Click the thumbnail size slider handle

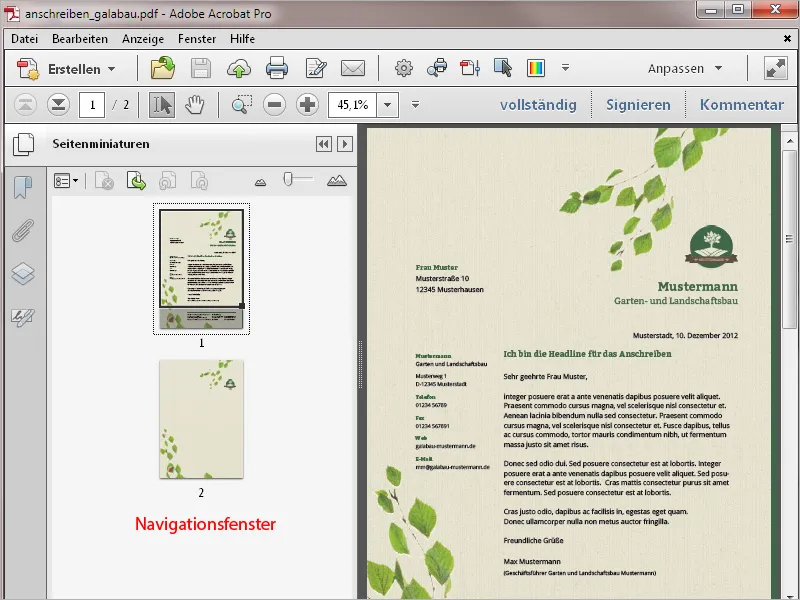[288, 179]
